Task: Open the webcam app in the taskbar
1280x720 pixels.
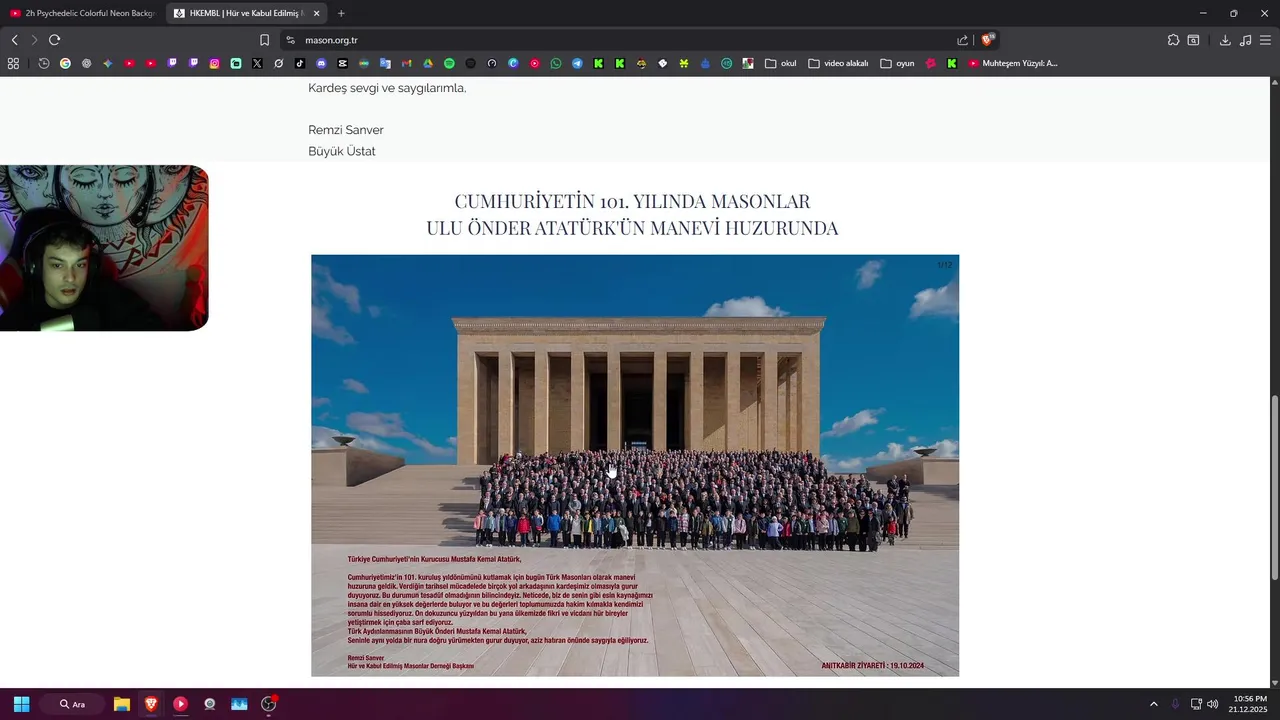Action: point(210,704)
